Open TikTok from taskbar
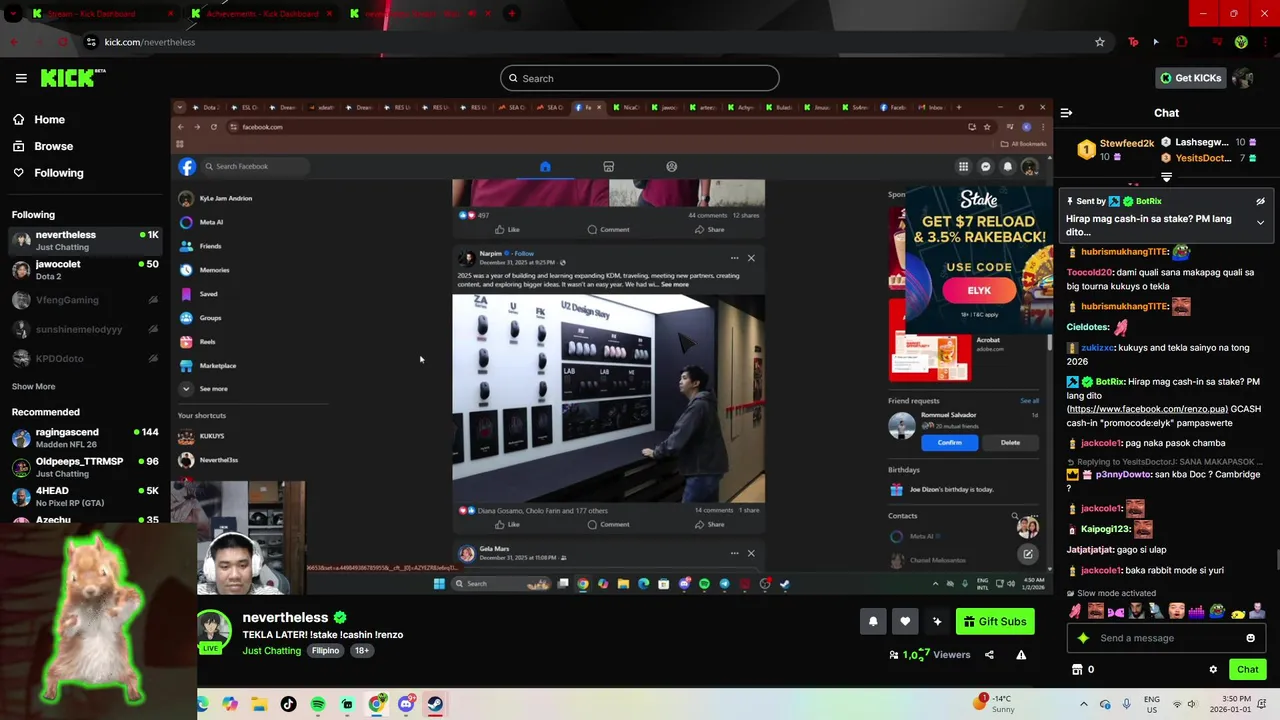Viewport: 1280px width, 720px height. [x=288, y=704]
